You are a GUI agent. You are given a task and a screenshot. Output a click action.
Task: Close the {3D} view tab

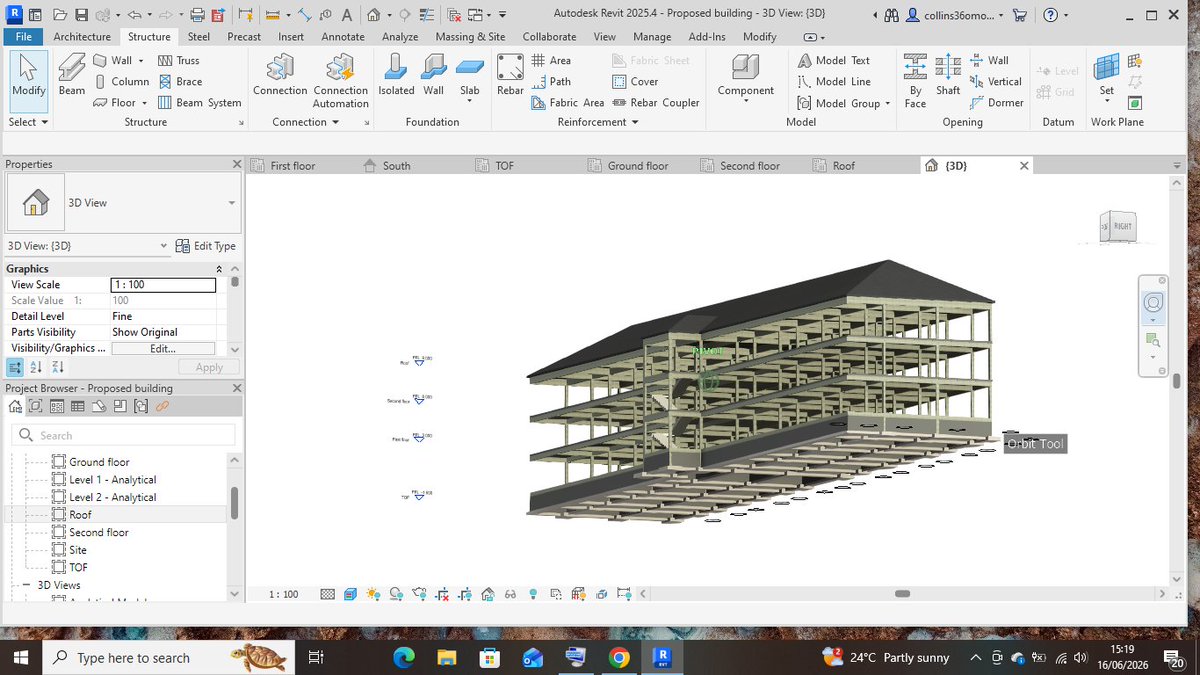pos(1024,166)
